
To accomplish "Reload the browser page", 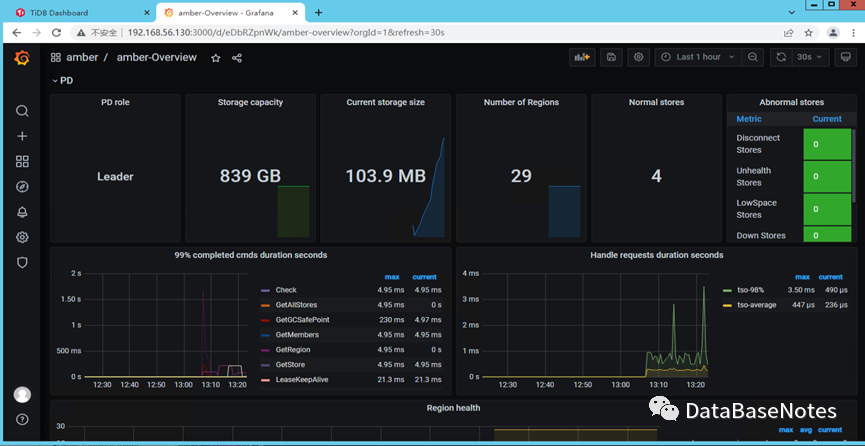I will click(56, 33).
